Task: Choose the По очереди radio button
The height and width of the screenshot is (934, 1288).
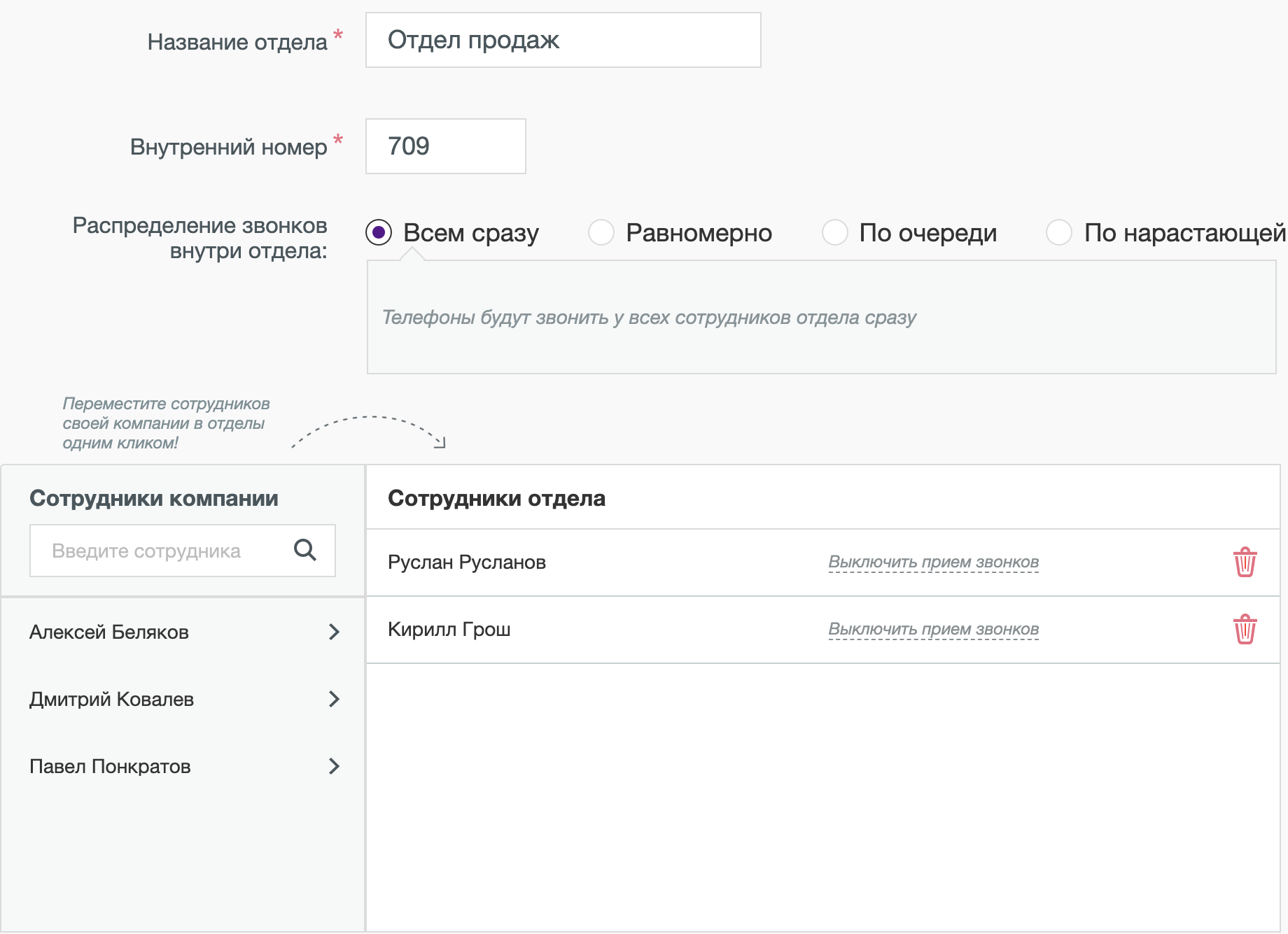Action: click(834, 232)
